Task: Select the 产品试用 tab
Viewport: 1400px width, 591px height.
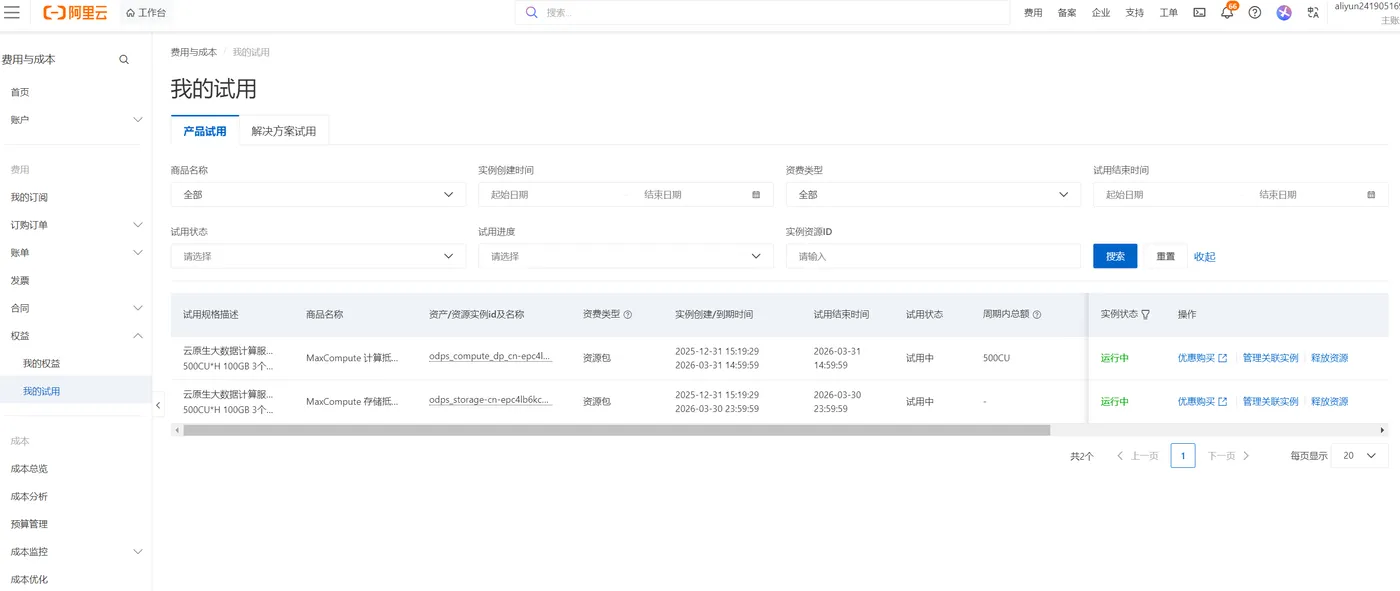Action: click(x=205, y=131)
